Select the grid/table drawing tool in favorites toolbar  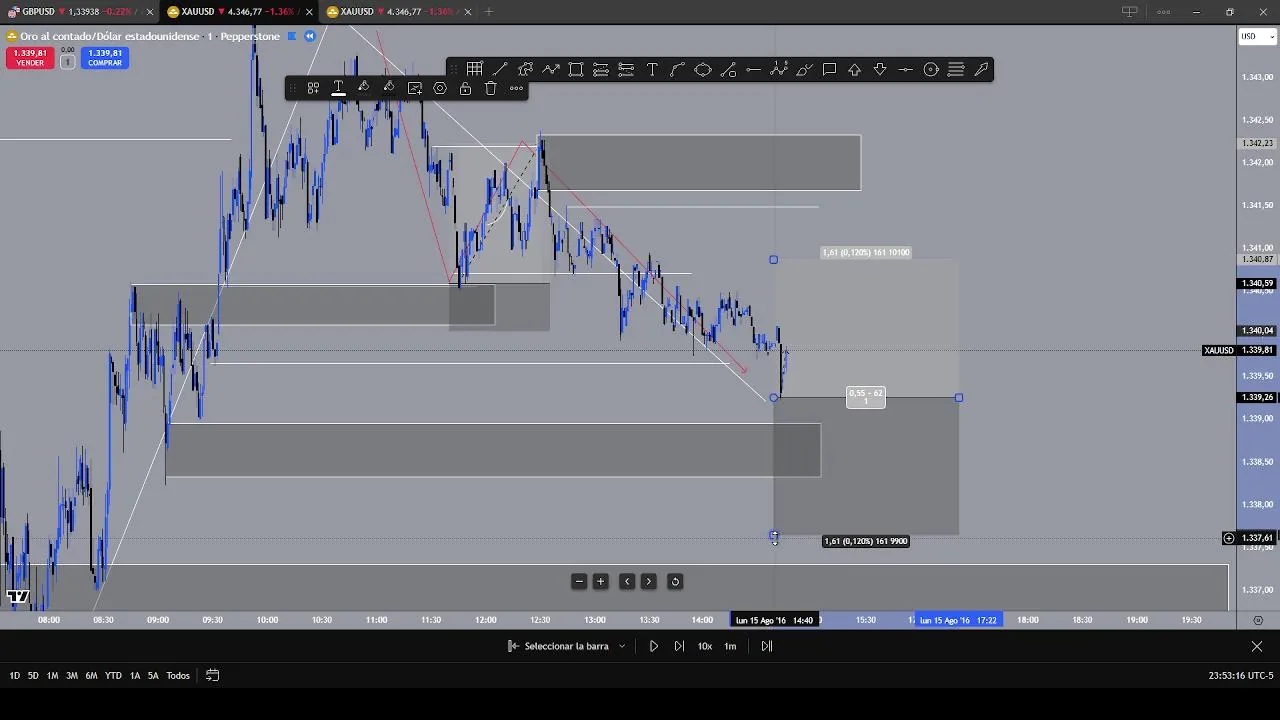point(474,69)
